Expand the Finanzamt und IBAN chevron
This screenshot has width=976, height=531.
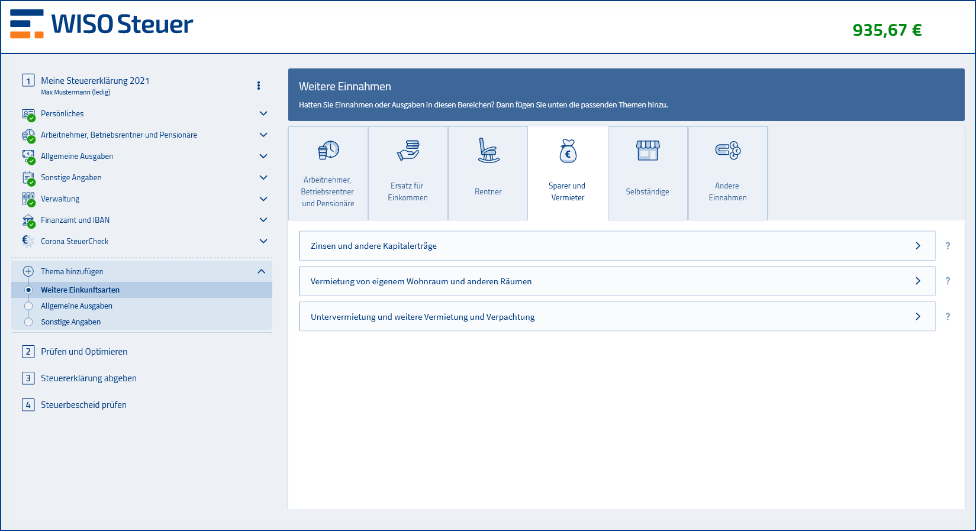pos(263,220)
